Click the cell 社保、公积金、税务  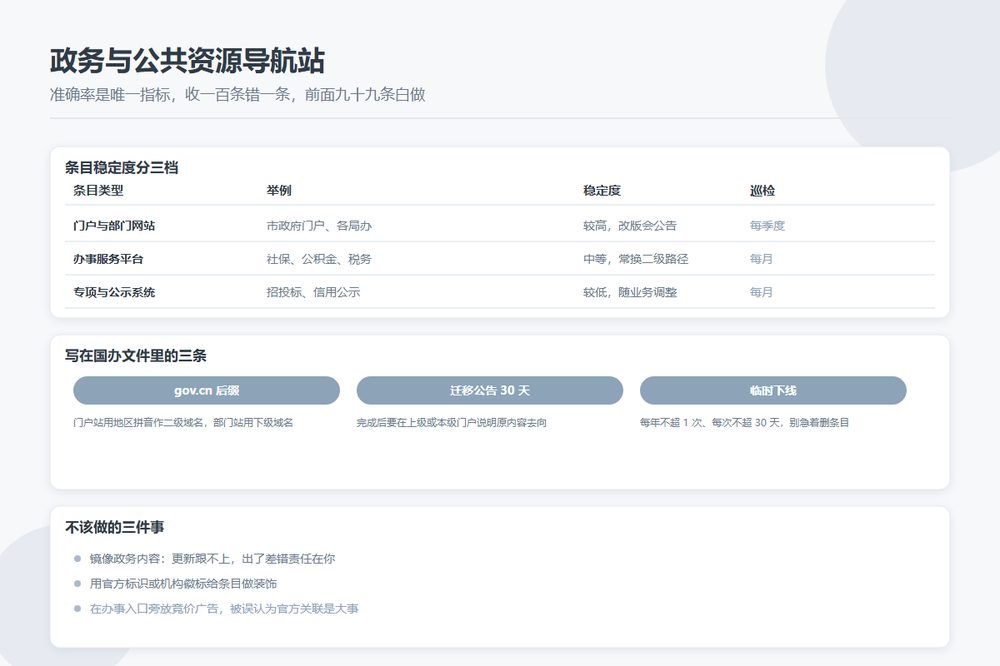point(319,259)
